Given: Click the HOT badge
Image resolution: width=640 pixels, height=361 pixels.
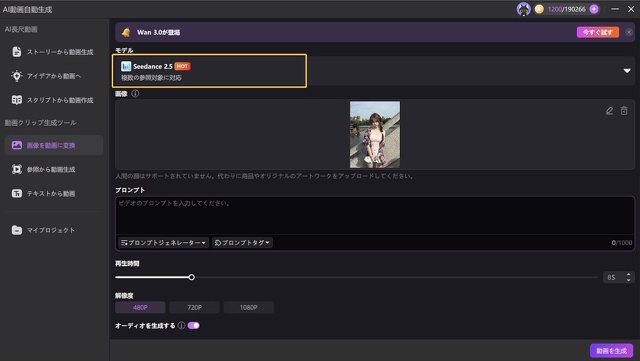Looking at the screenshot, I should (x=182, y=66).
